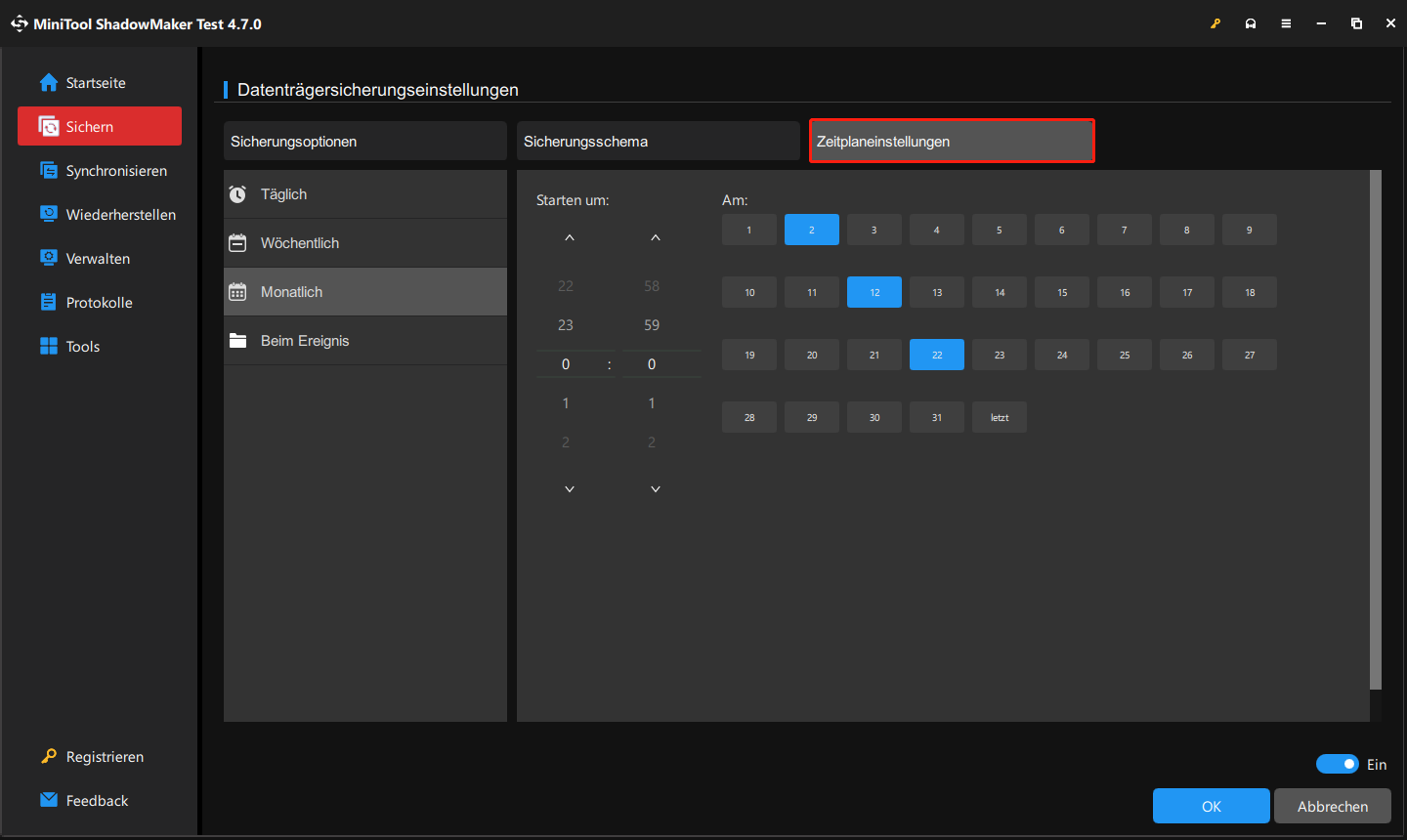Click the Feedback envelope icon
This screenshot has height=840, width=1407.
coord(49,800)
